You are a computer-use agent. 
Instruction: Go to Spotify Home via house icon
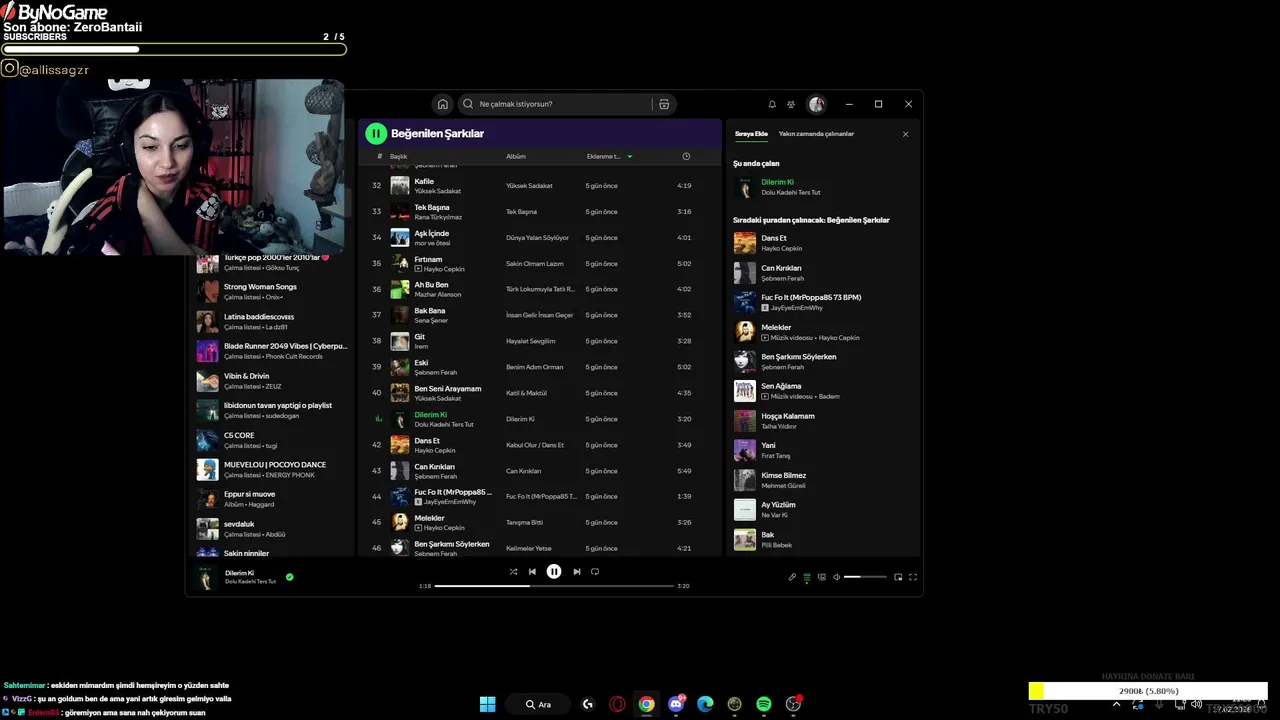tap(443, 104)
